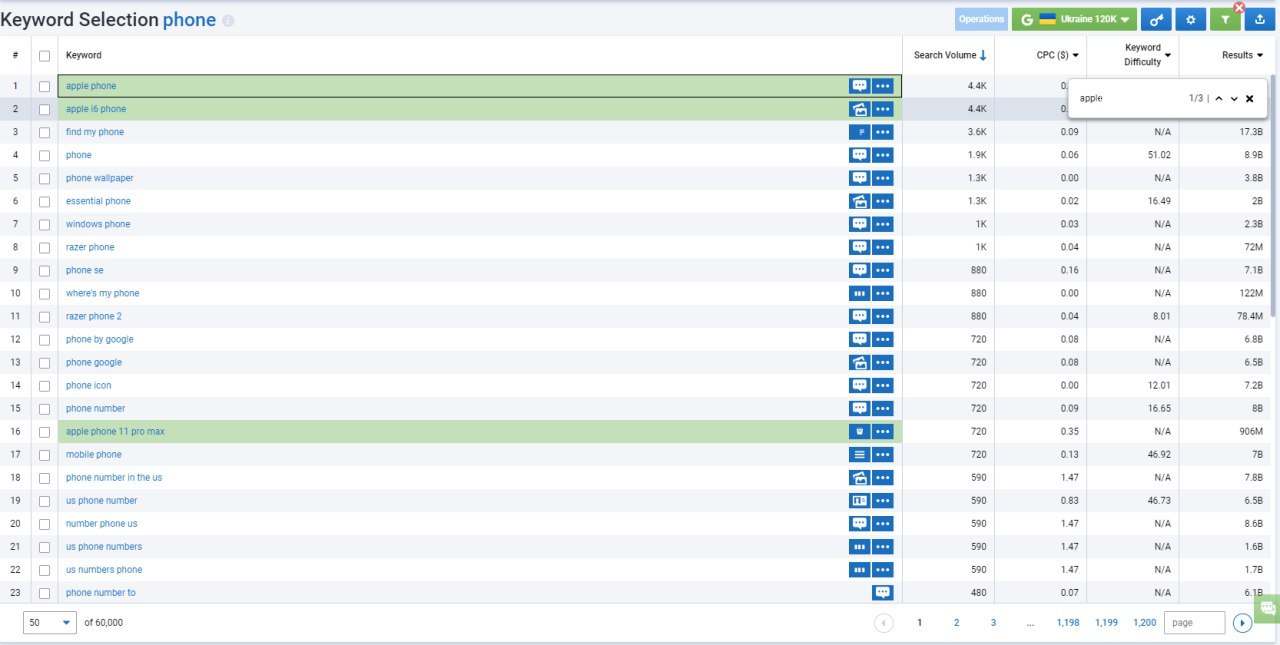The width and height of the screenshot is (1280, 645).
Task: Go to next search match arrow
Action: pos(1234,98)
